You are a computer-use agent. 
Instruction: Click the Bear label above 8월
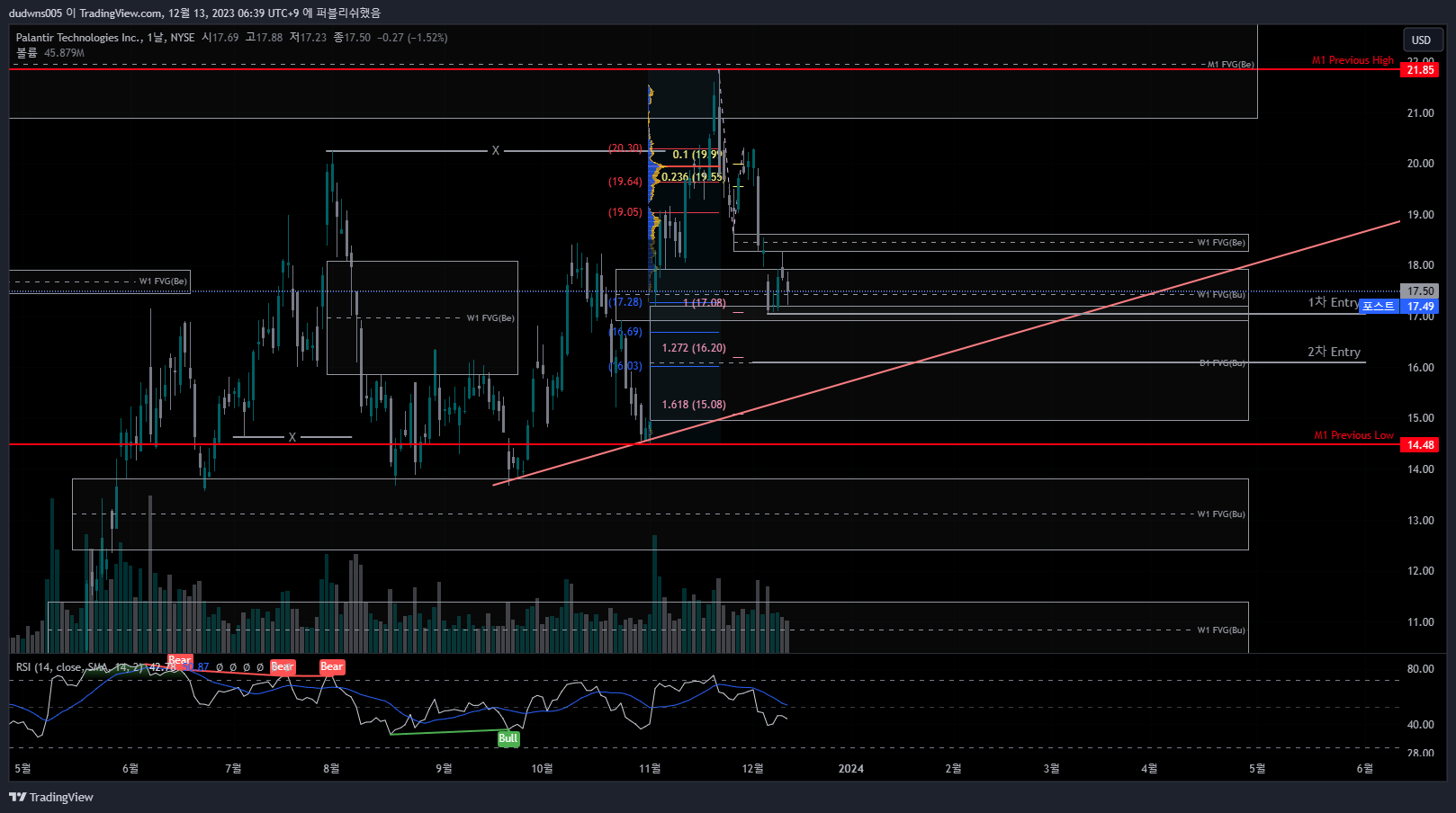click(332, 666)
